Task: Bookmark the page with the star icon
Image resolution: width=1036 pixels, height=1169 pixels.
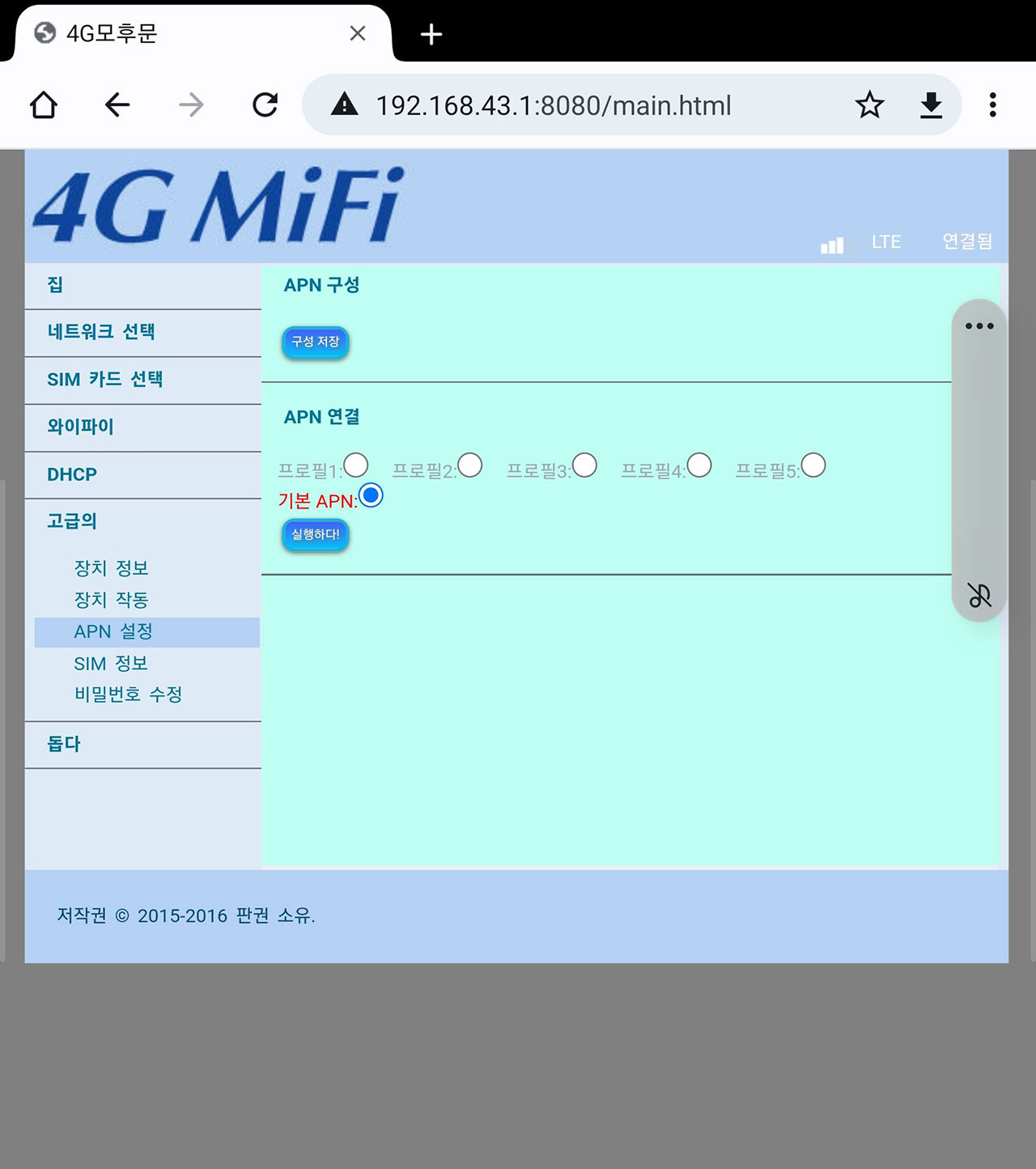Action: point(870,104)
